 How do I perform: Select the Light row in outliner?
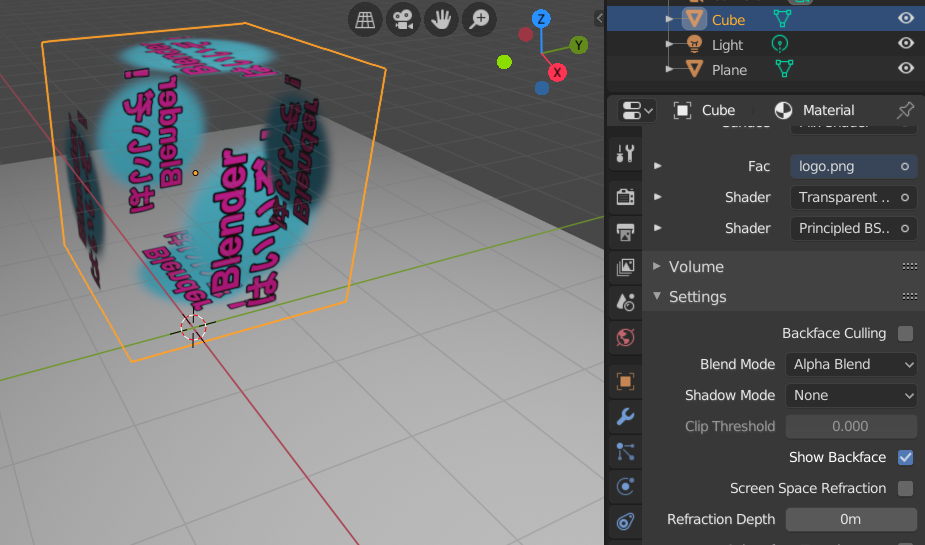click(766, 44)
